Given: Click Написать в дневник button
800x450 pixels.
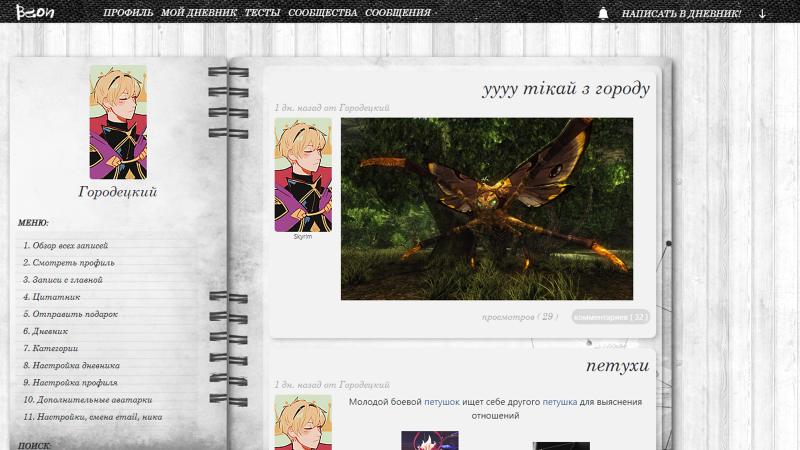Looking at the screenshot, I should 681,14.
